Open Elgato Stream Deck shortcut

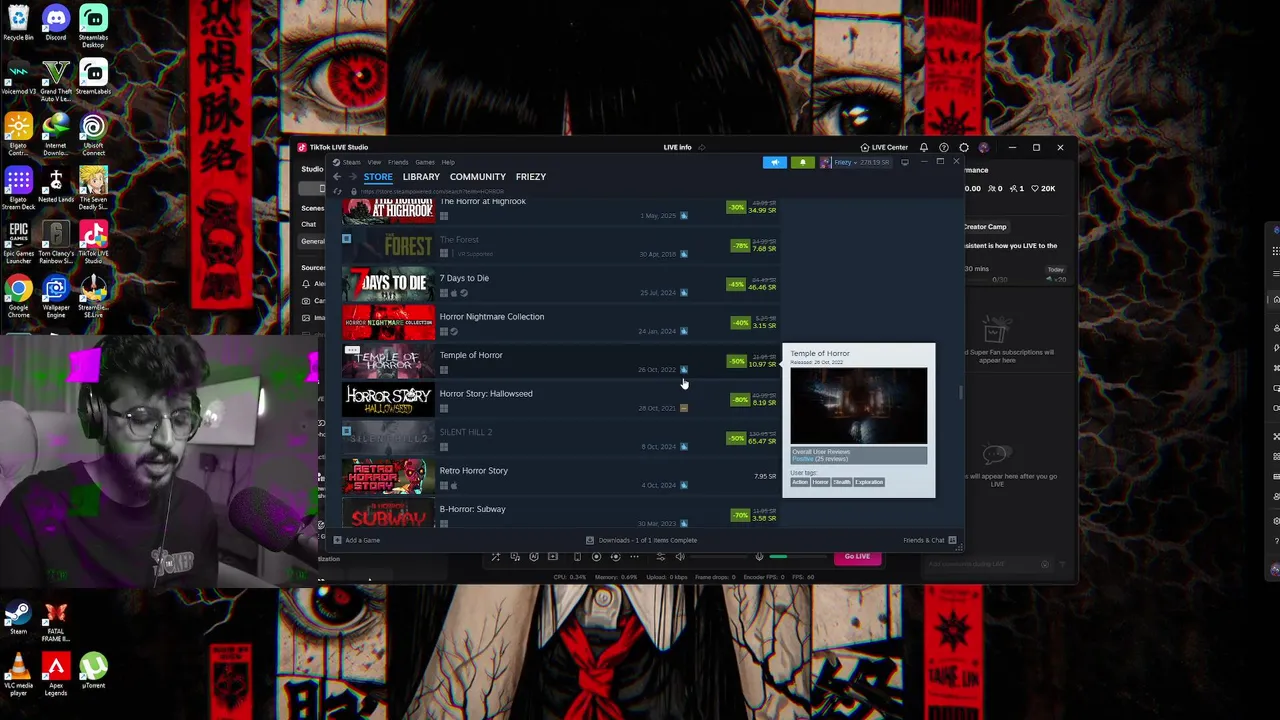coord(18,189)
